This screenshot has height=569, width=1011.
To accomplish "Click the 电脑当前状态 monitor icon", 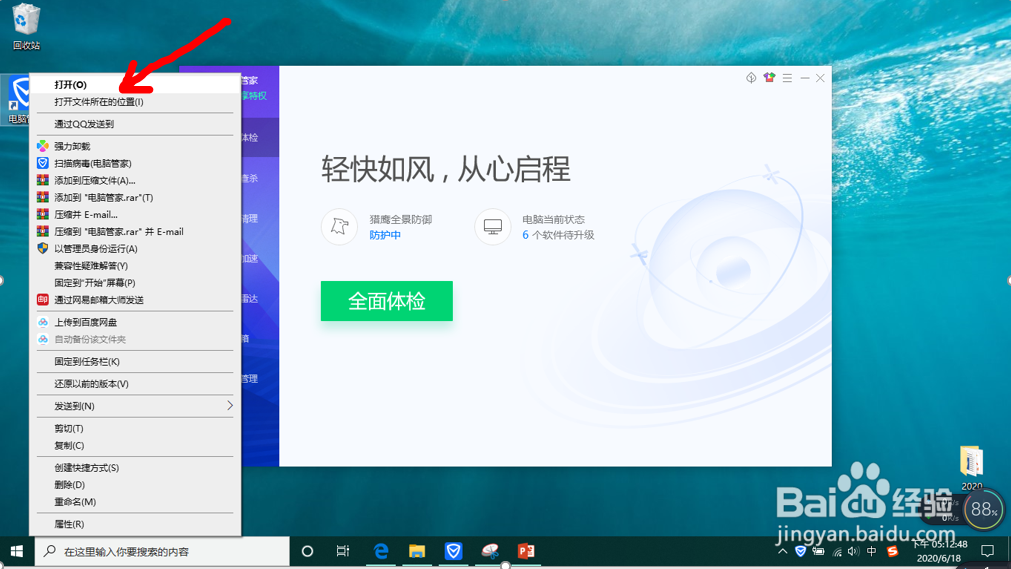I will pos(493,226).
